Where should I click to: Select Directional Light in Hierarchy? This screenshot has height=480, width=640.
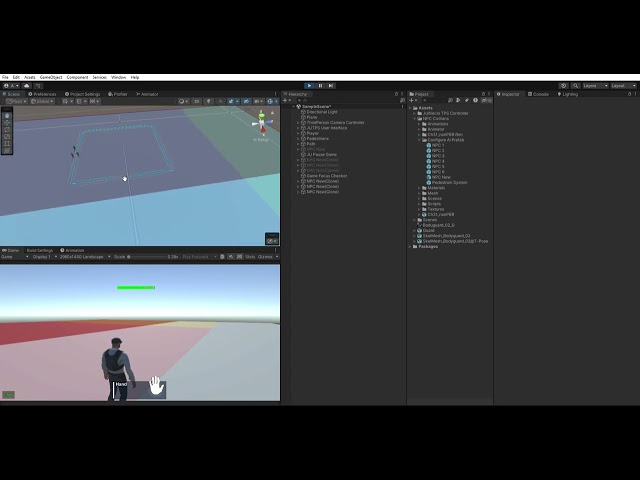coord(322,112)
